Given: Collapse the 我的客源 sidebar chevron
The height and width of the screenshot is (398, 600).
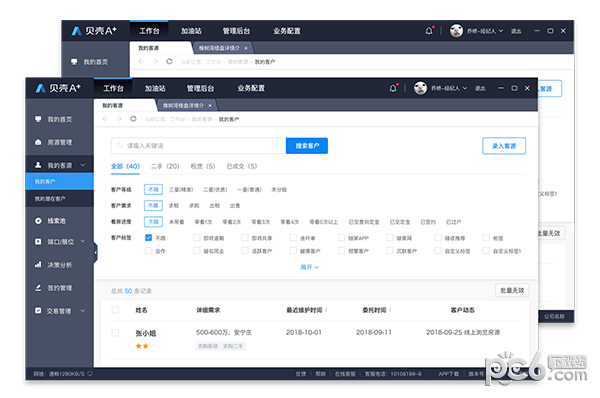Looking at the screenshot, I should coord(83,165).
